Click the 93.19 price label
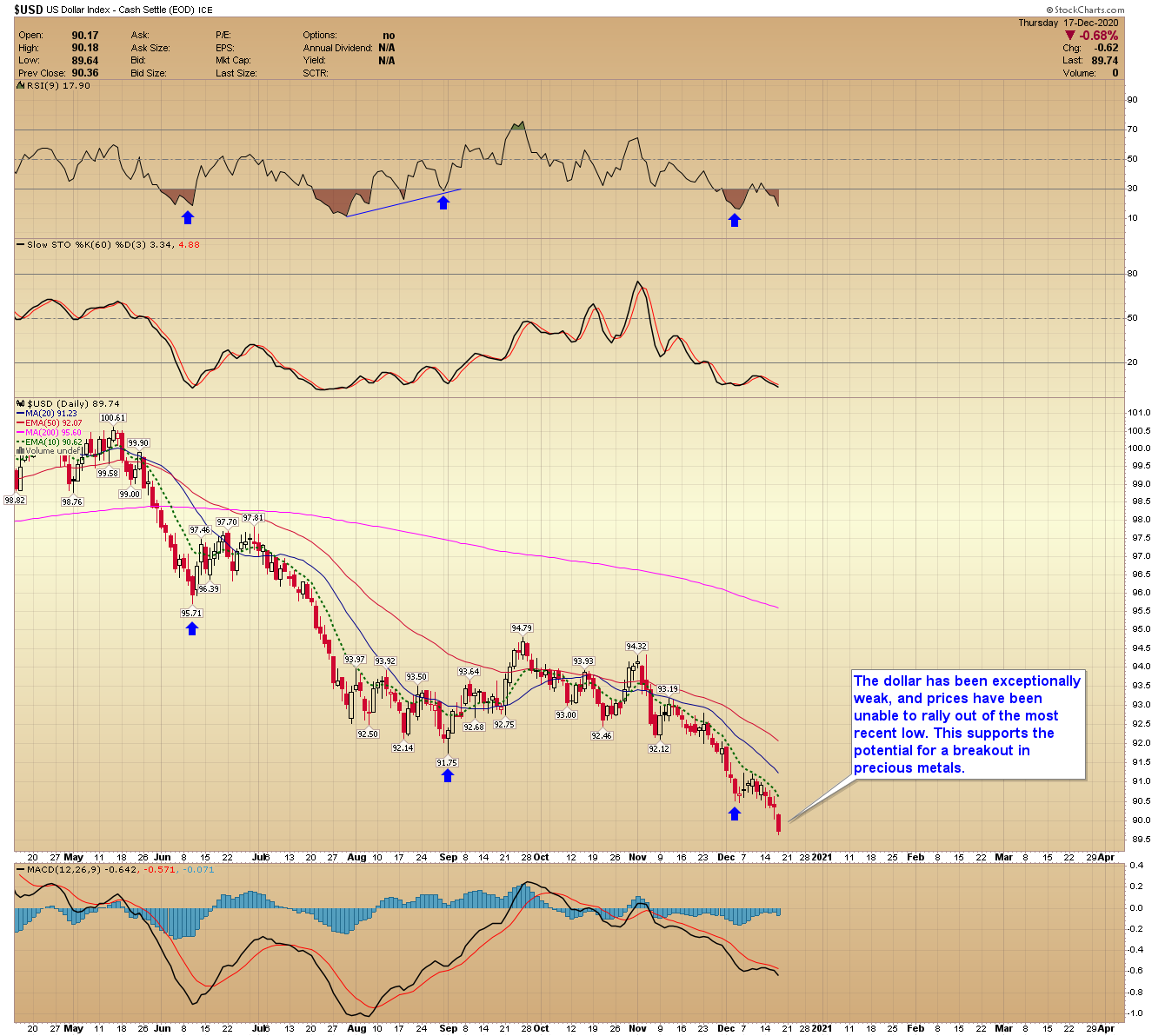Image resolution: width=1165 pixels, height=1036 pixels. (x=668, y=689)
